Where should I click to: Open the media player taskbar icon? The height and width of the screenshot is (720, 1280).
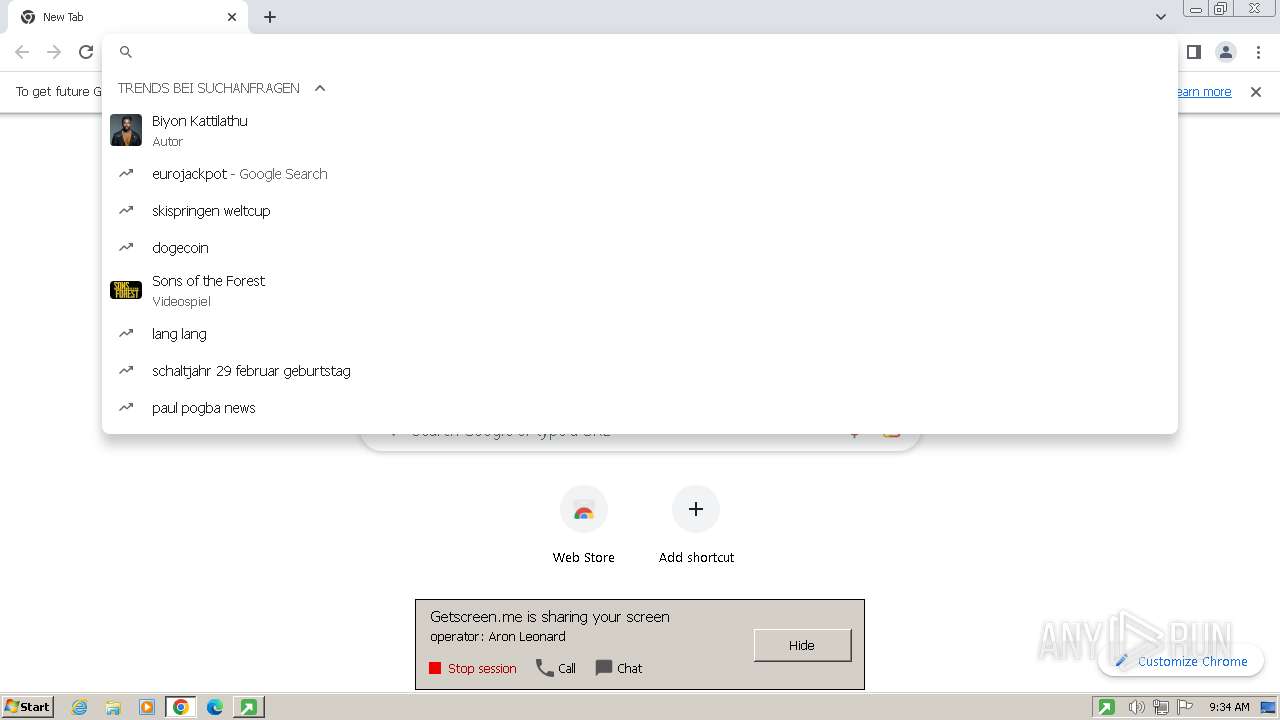tap(147, 707)
